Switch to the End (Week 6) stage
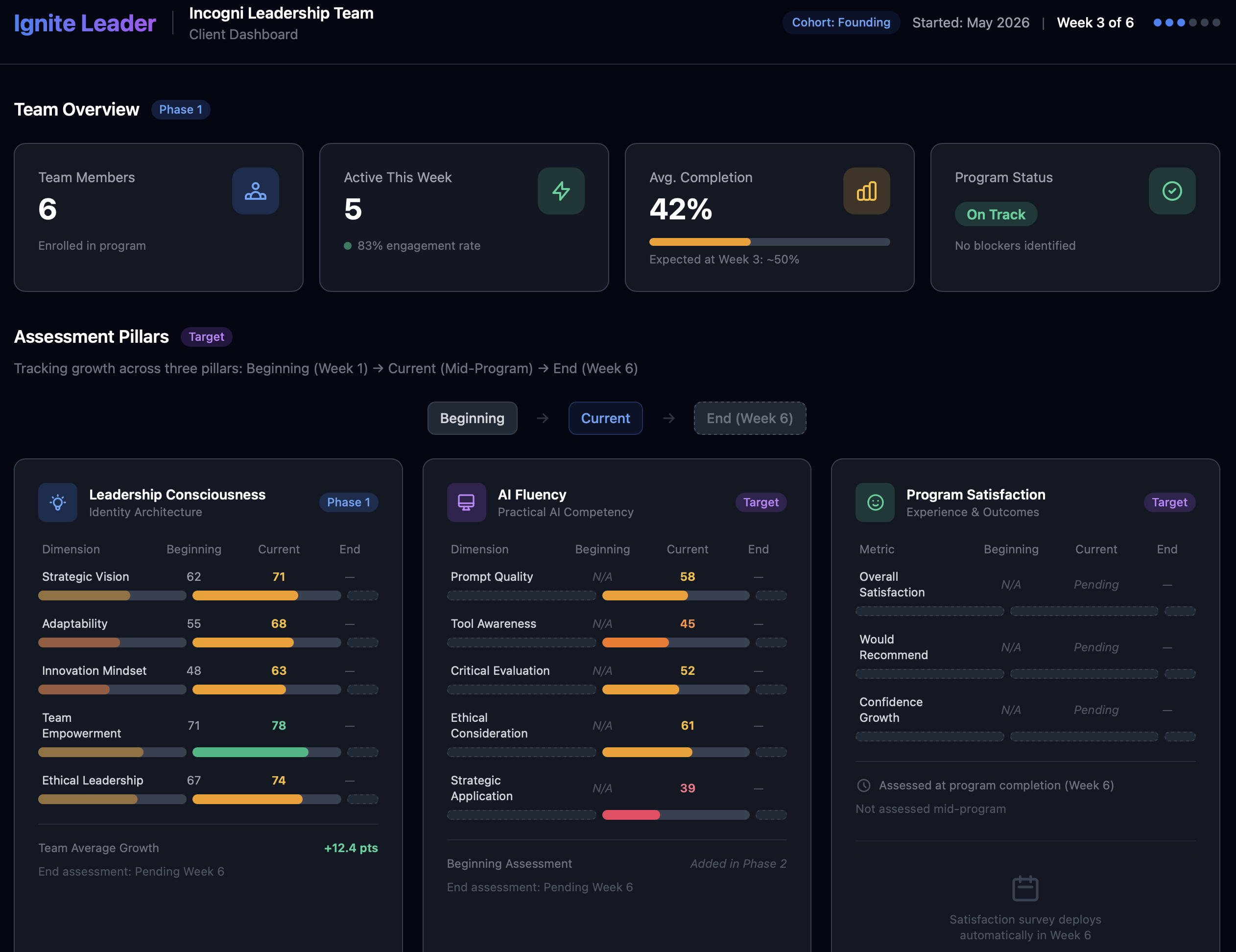The height and width of the screenshot is (952, 1236). (750, 418)
